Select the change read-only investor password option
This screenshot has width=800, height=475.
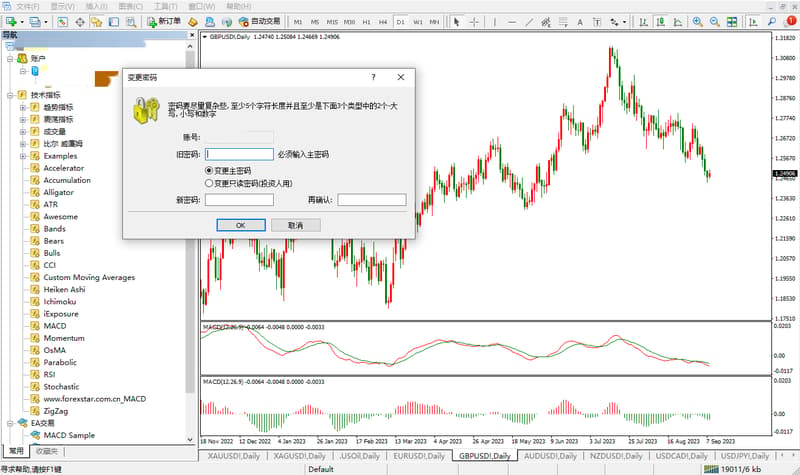pos(209,183)
